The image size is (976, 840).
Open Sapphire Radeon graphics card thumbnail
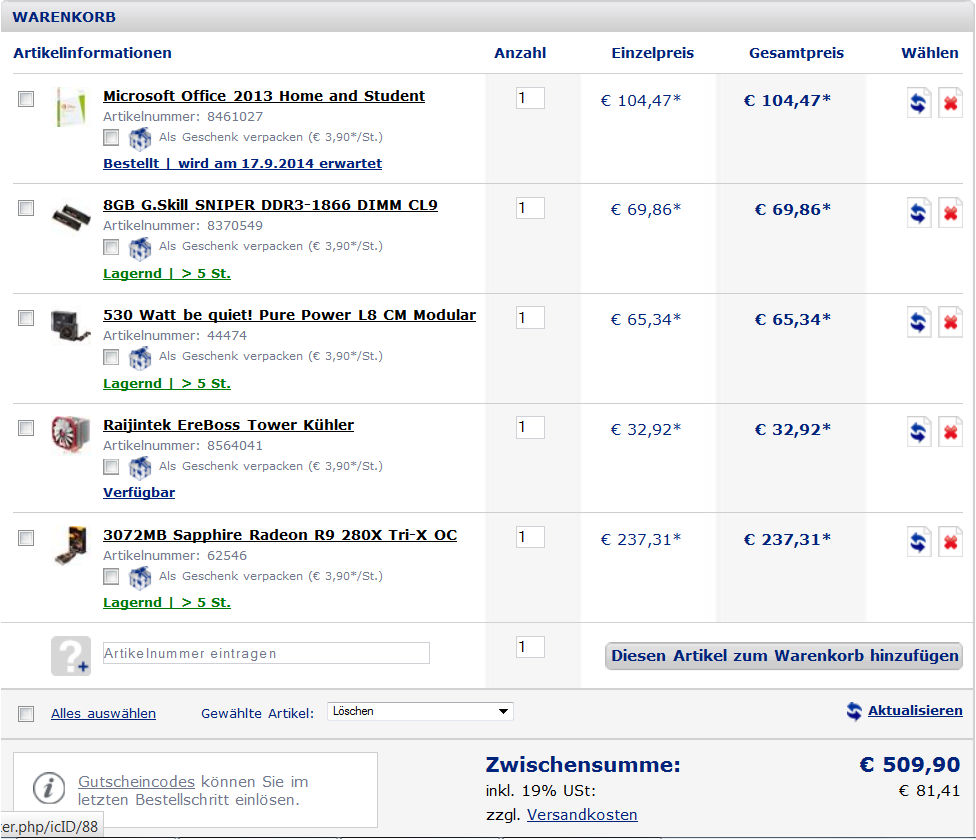click(71, 545)
